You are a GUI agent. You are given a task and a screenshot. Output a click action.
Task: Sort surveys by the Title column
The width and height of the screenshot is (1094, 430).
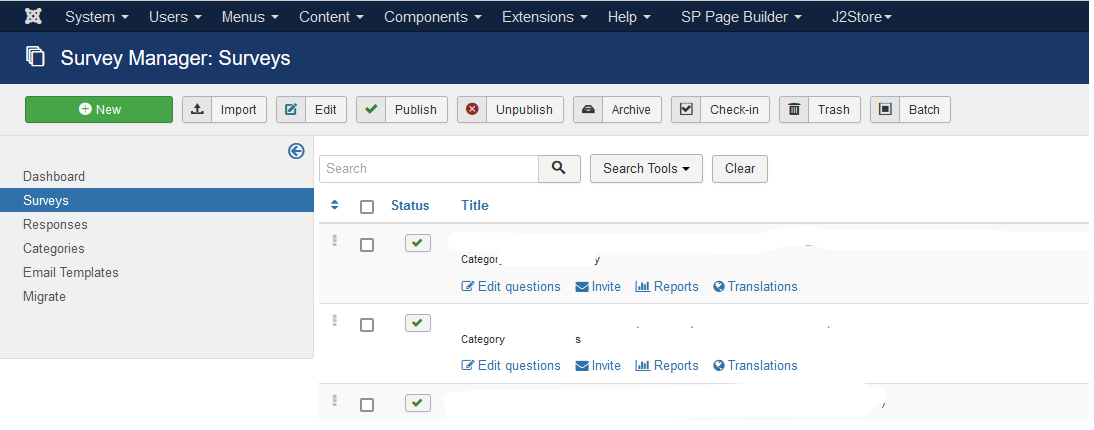[x=475, y=205]
